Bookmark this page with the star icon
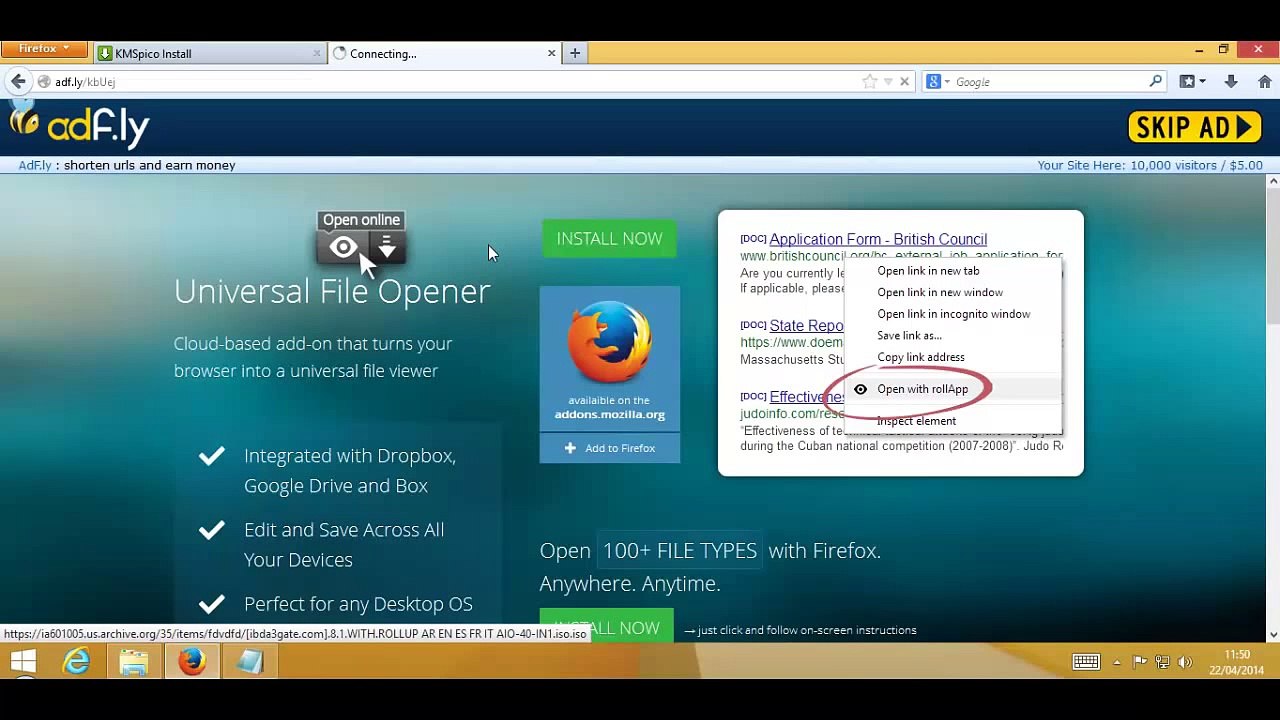 coord(870,82)
